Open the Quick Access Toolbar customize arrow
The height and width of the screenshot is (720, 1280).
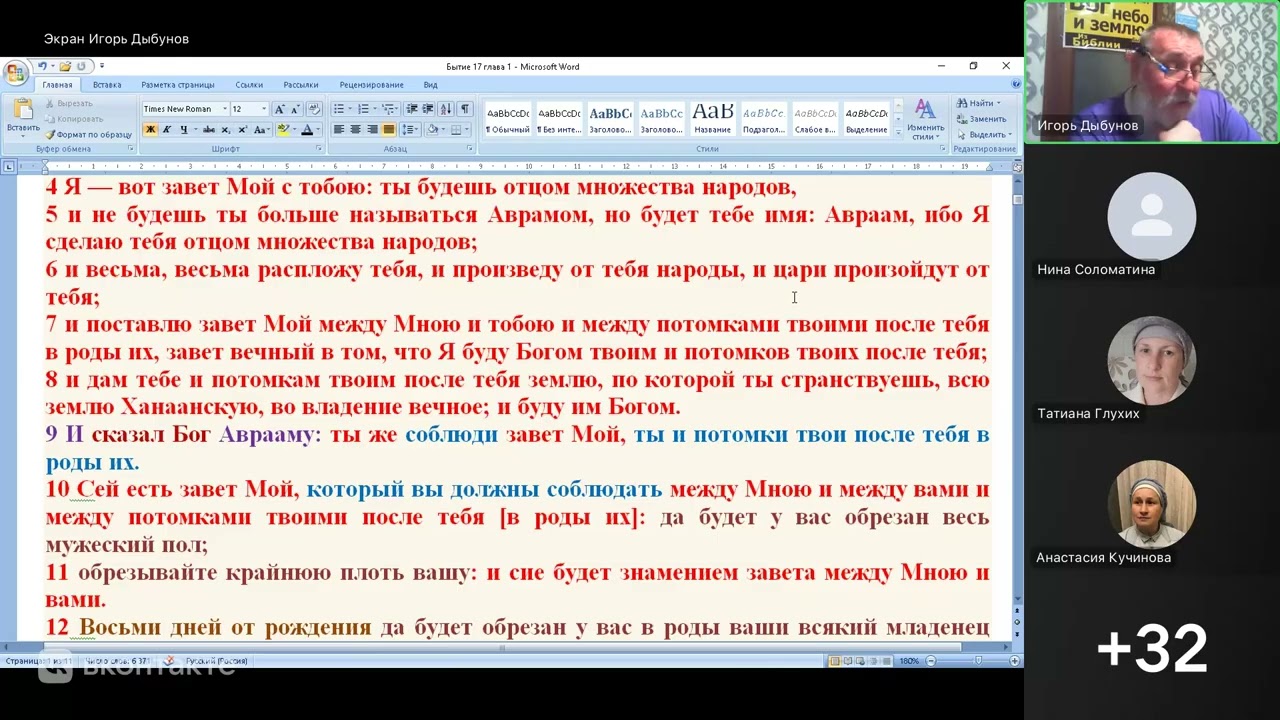point(101,67)
